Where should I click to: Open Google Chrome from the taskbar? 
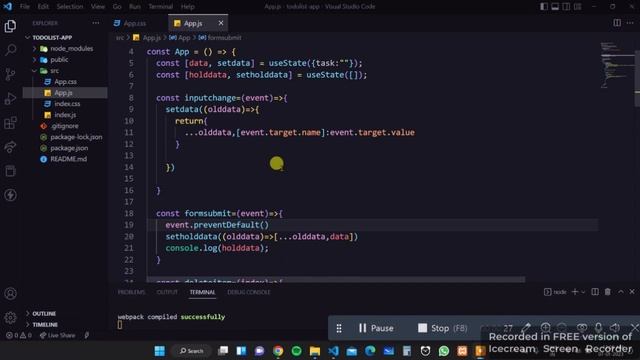(278, 351)
